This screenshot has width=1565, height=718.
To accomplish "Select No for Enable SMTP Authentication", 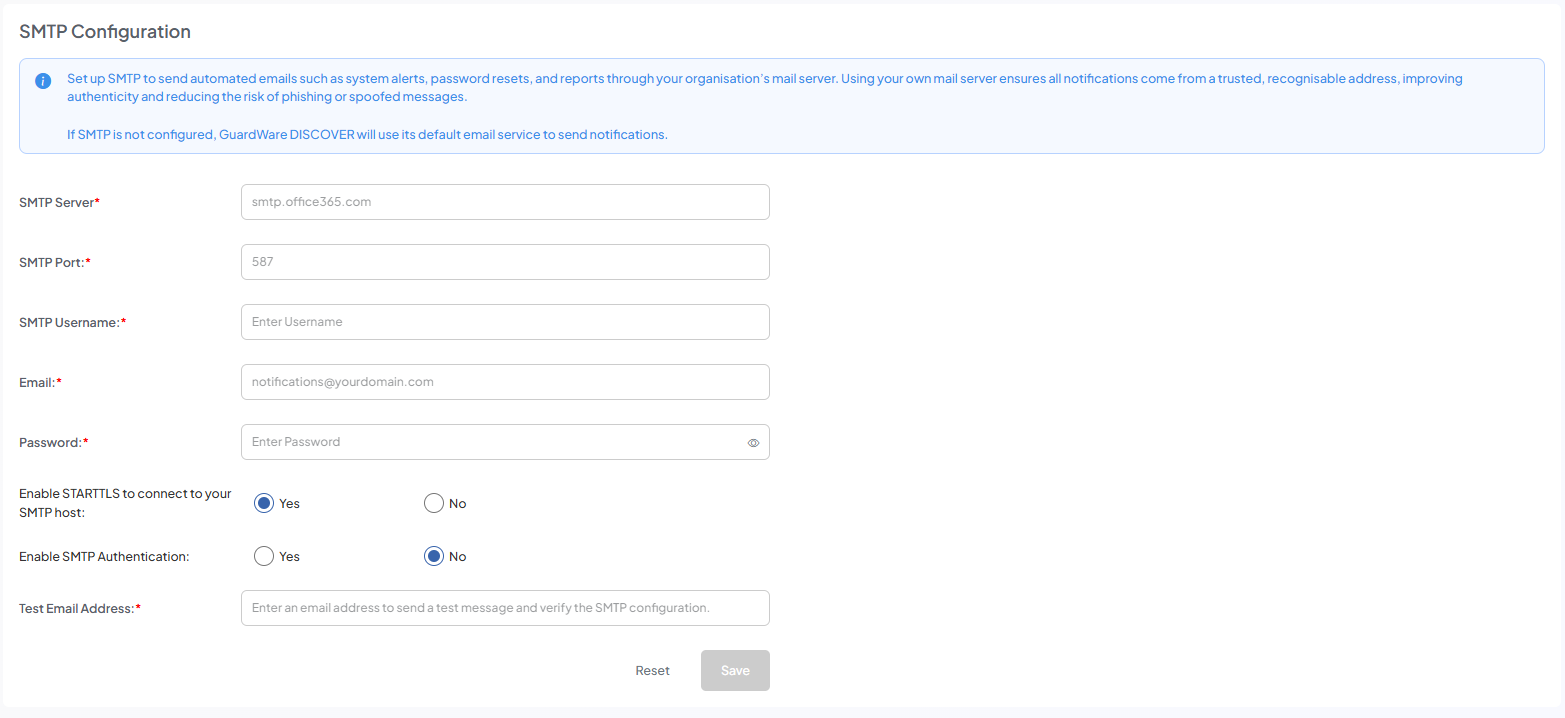I will (434, 556).
